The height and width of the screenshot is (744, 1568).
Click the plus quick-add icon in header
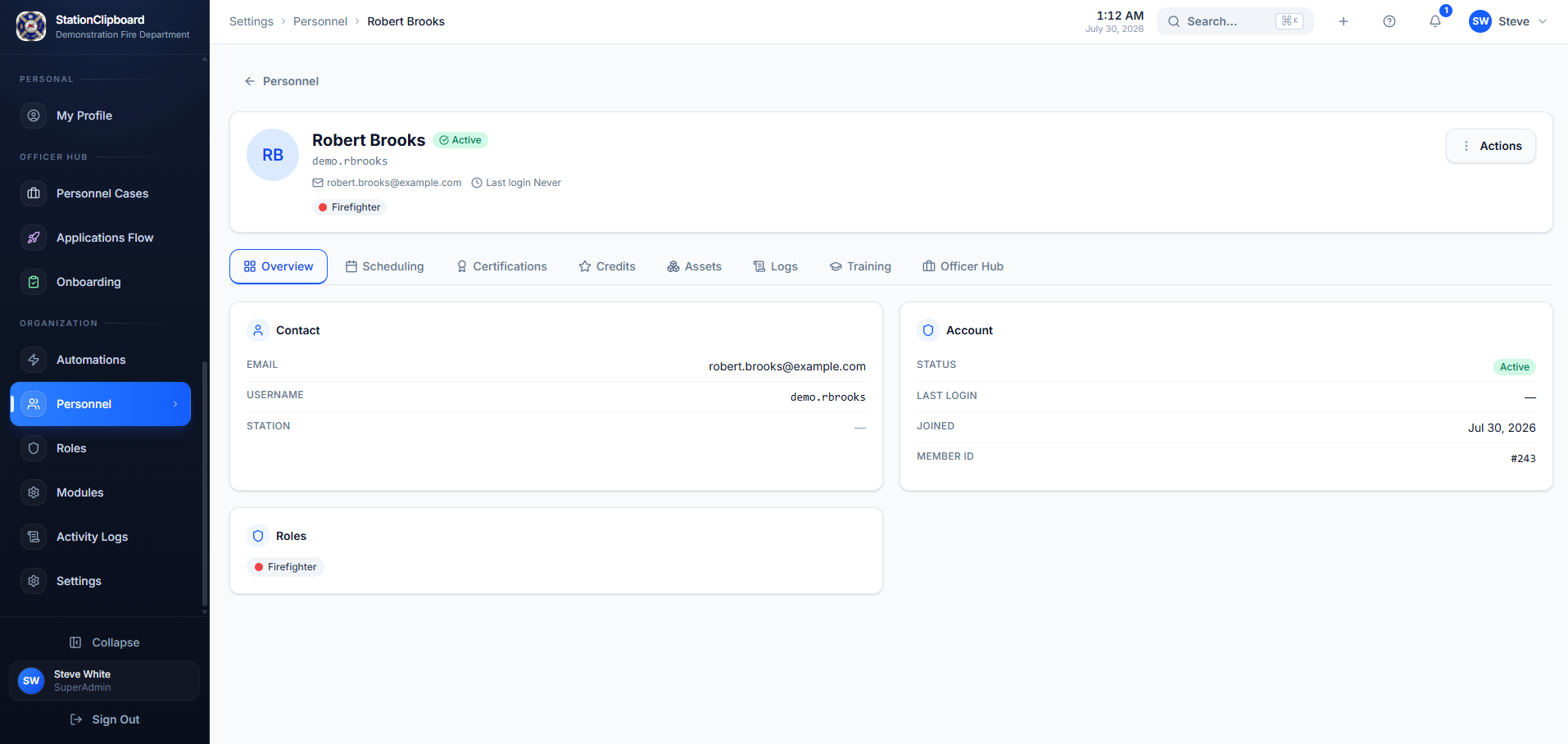(1344, 21)
